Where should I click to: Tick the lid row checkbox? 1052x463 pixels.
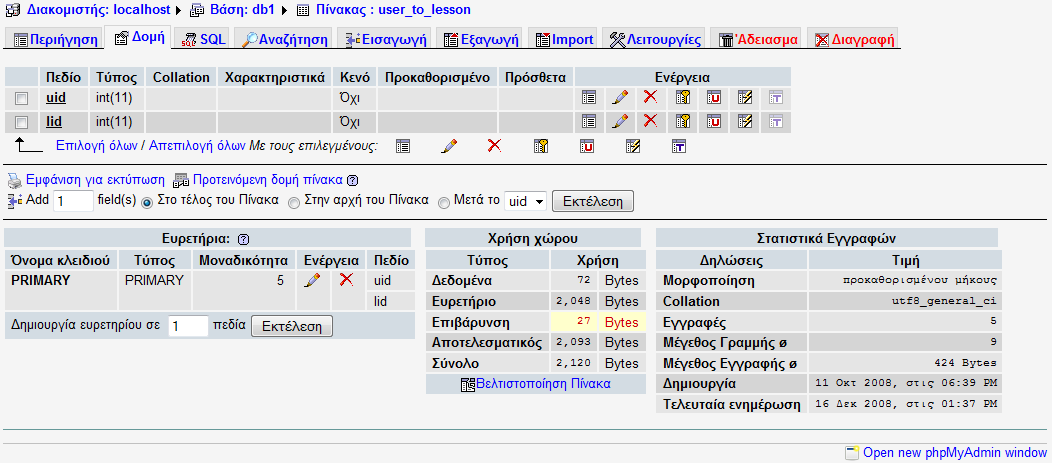[x=21, y=122]
